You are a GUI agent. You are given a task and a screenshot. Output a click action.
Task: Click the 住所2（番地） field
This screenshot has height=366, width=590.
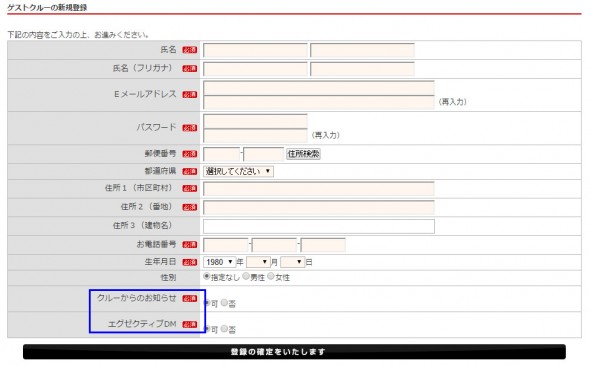[x=319, y=207]
